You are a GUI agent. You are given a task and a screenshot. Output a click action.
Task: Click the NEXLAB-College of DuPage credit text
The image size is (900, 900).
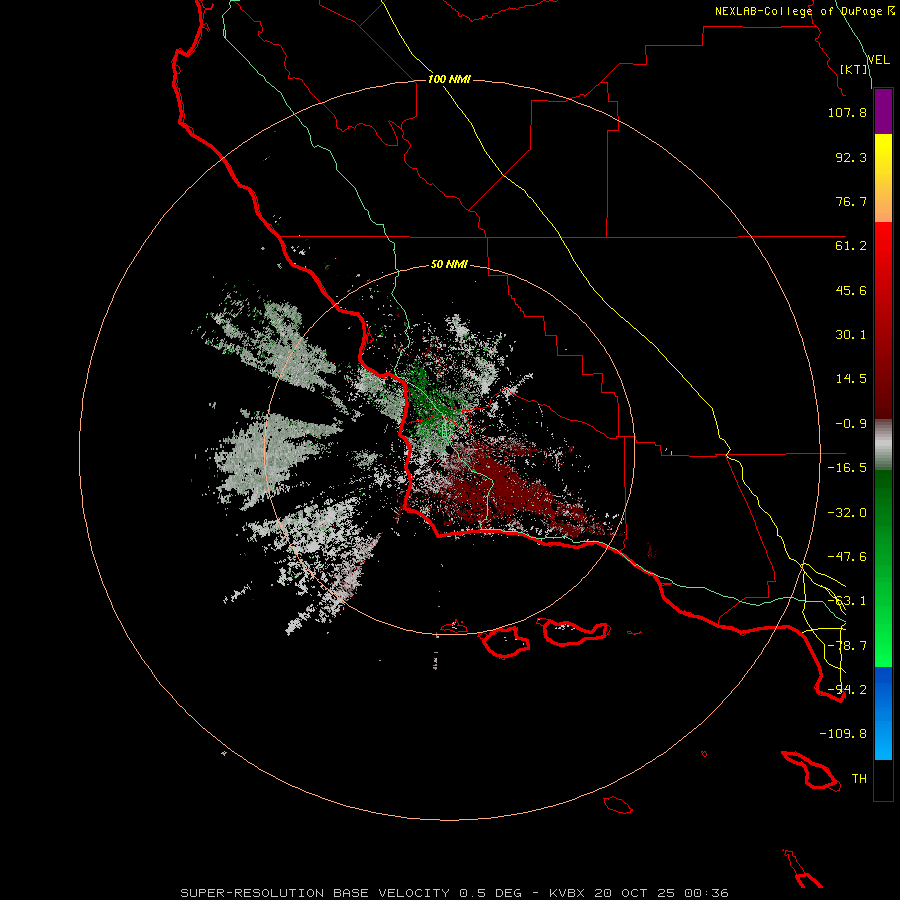click(805, 11)
